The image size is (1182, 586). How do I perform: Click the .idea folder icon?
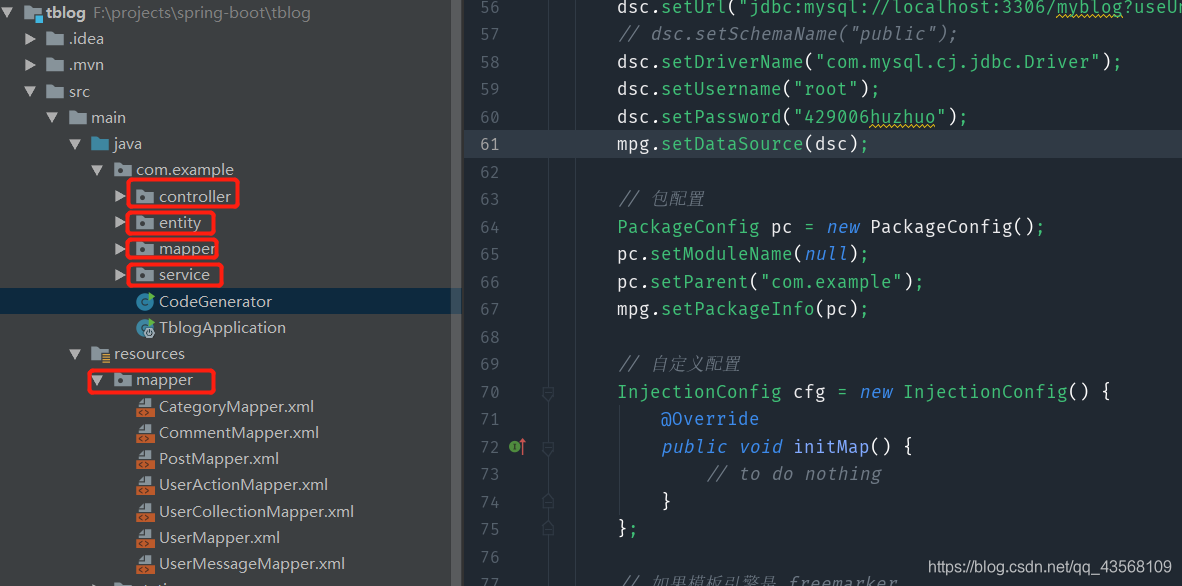(54, 38)
